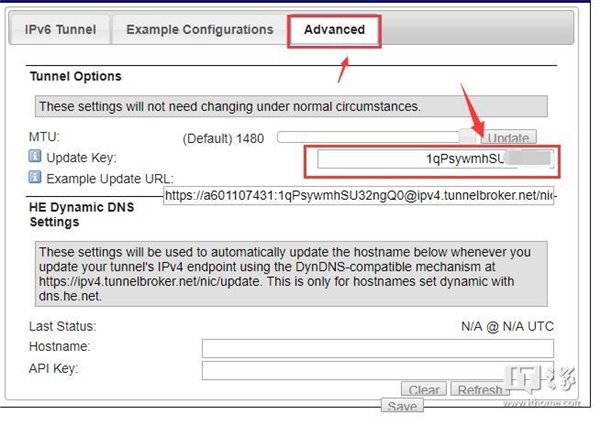Click the DynDNS-compatible mechanism description box
The image size is (600, 425).
click(291, 274)
